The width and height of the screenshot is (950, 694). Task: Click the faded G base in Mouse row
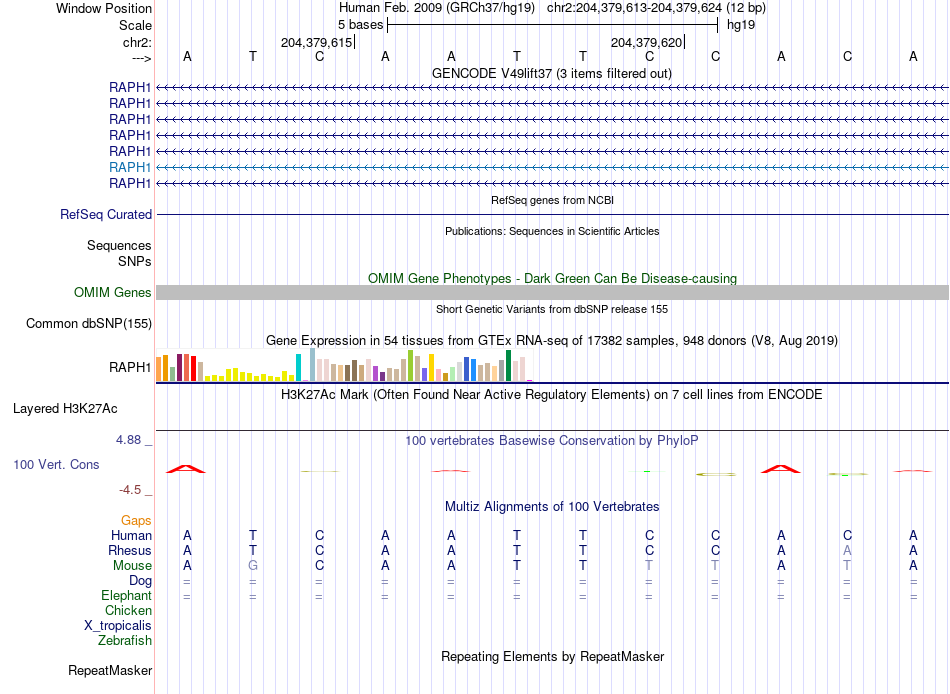pos(253,566)
